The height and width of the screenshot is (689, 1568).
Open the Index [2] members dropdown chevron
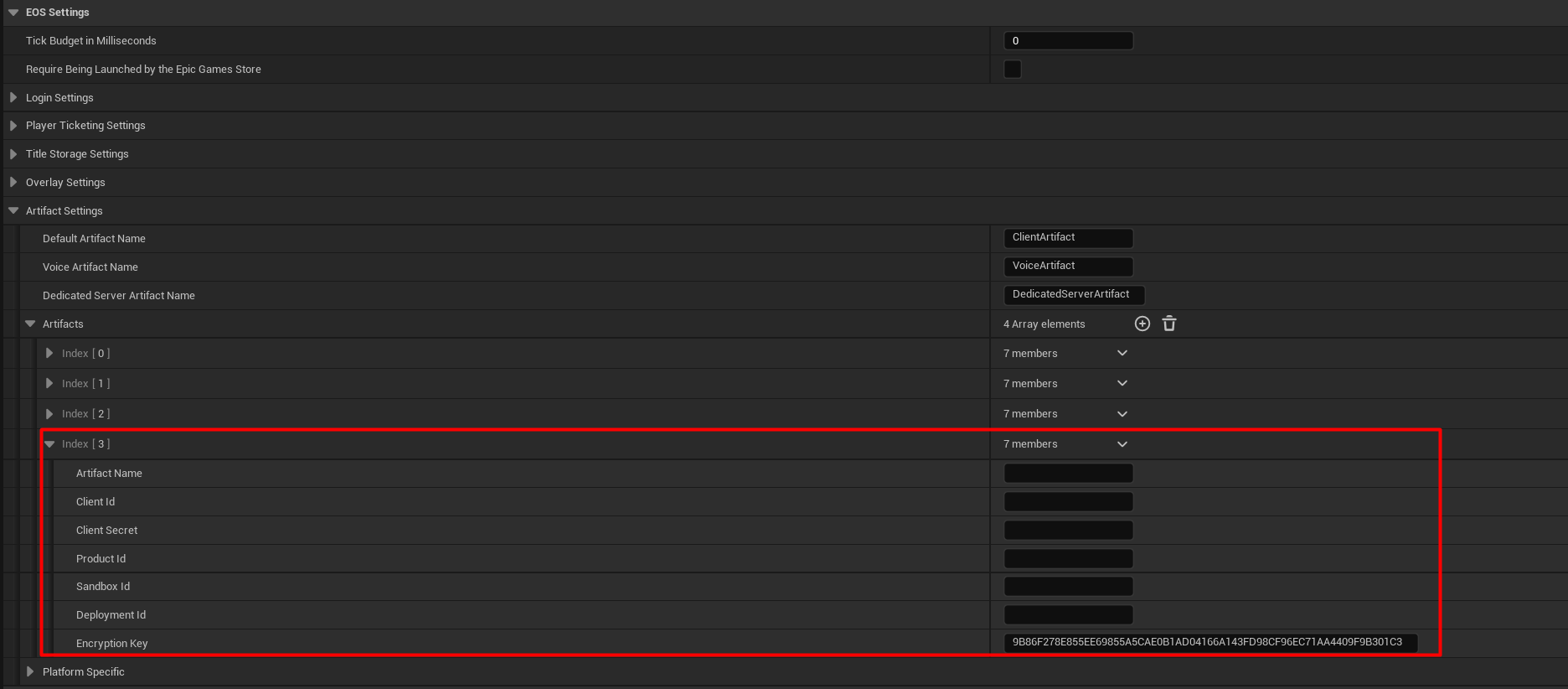click(1122, 414)
